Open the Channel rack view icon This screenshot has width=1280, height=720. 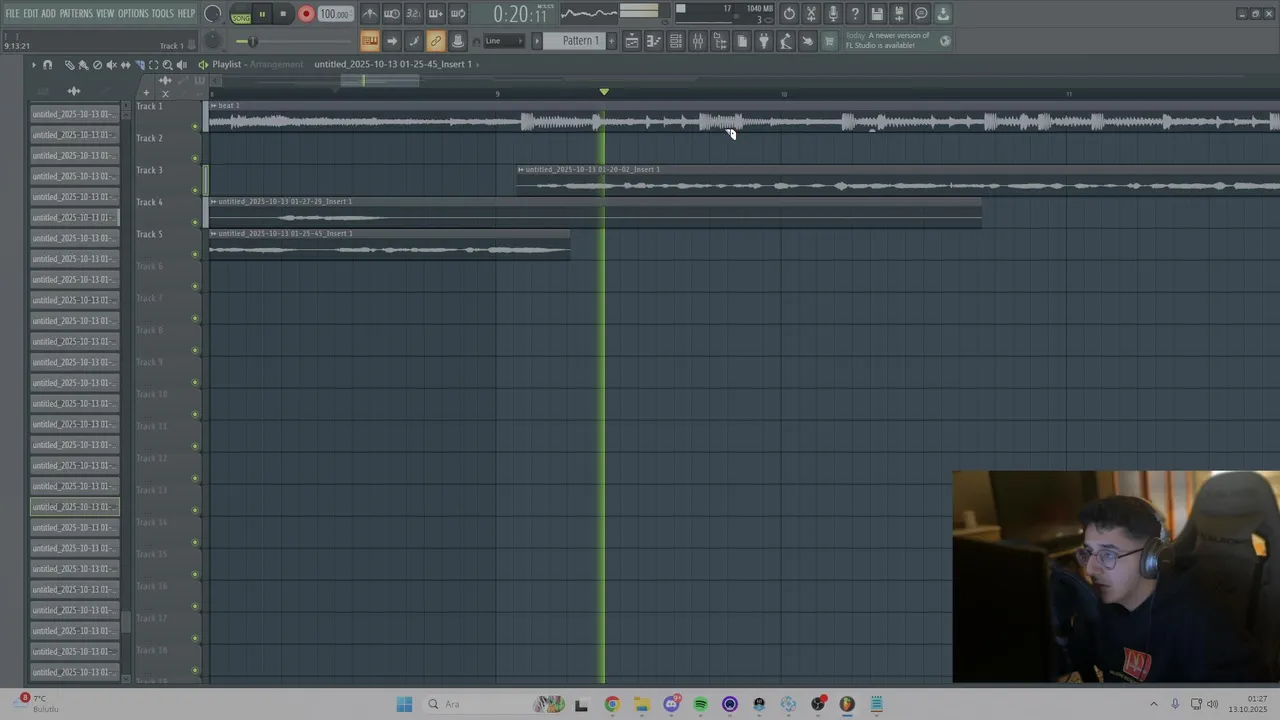coord(676,41)
